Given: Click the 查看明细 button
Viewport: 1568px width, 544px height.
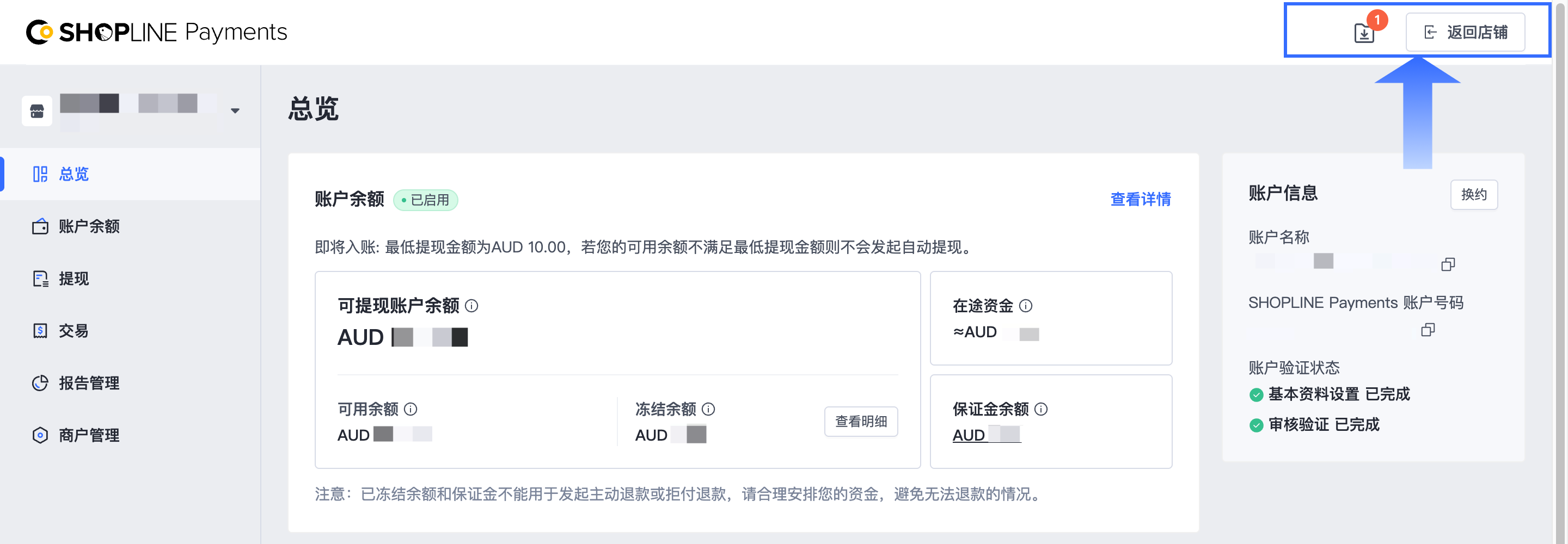Looking at the screenshot, I should 860,422.
